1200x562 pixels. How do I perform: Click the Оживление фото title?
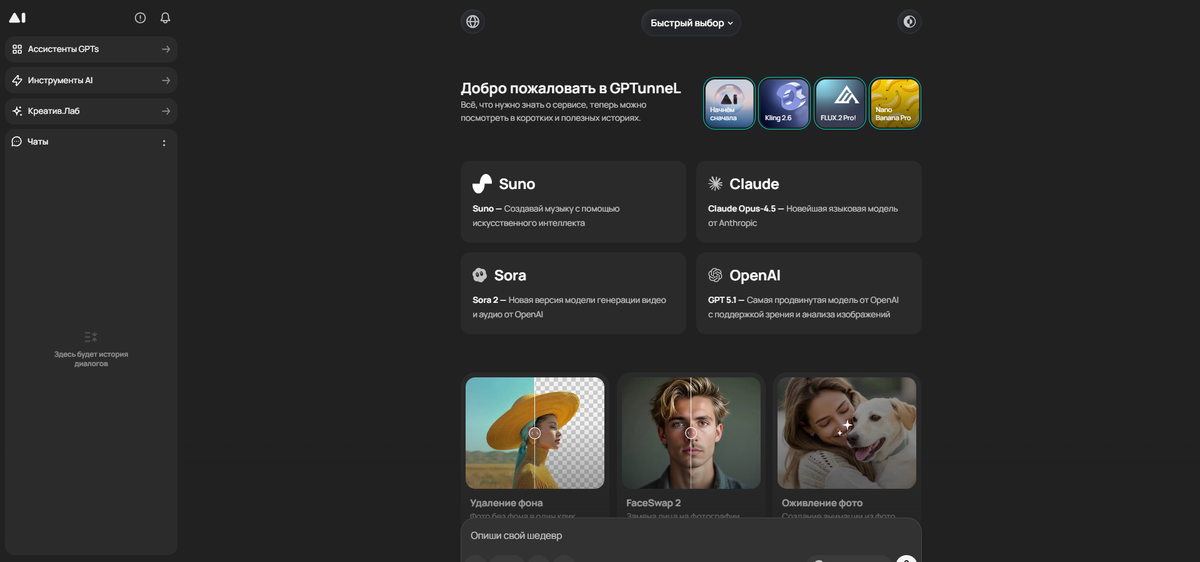pos(822,503)
